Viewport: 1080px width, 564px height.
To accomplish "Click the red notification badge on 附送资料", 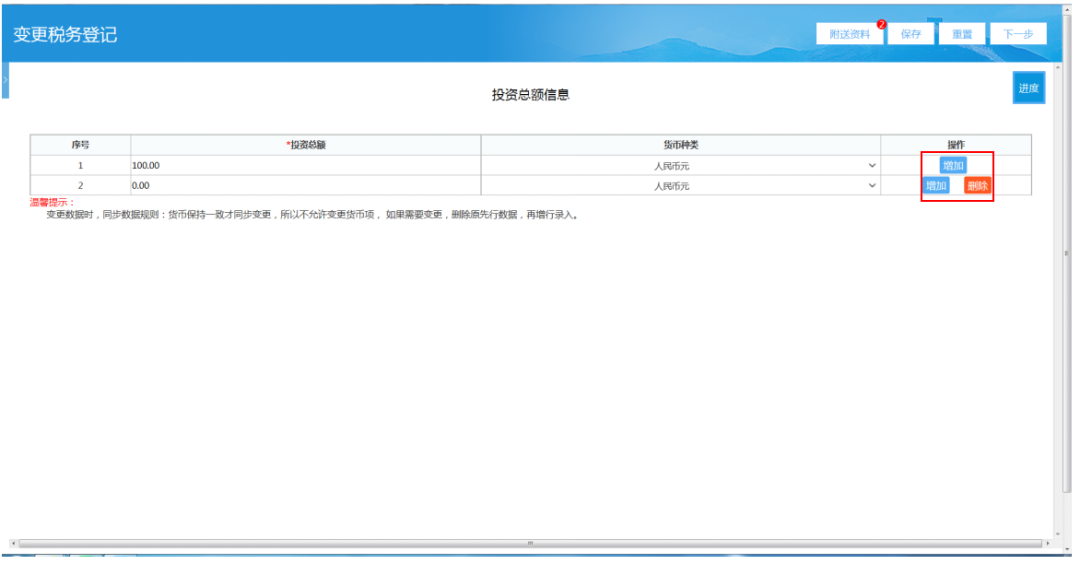I will 881,24.
